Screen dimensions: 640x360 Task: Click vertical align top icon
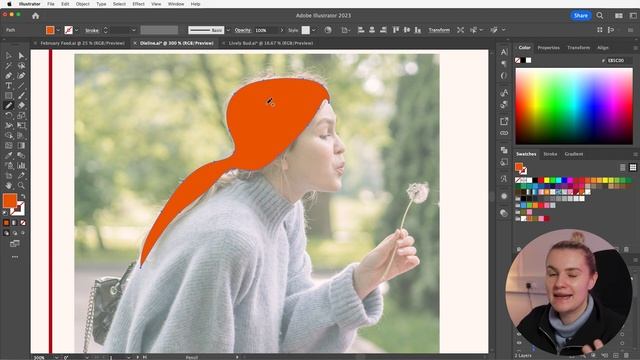396,30
